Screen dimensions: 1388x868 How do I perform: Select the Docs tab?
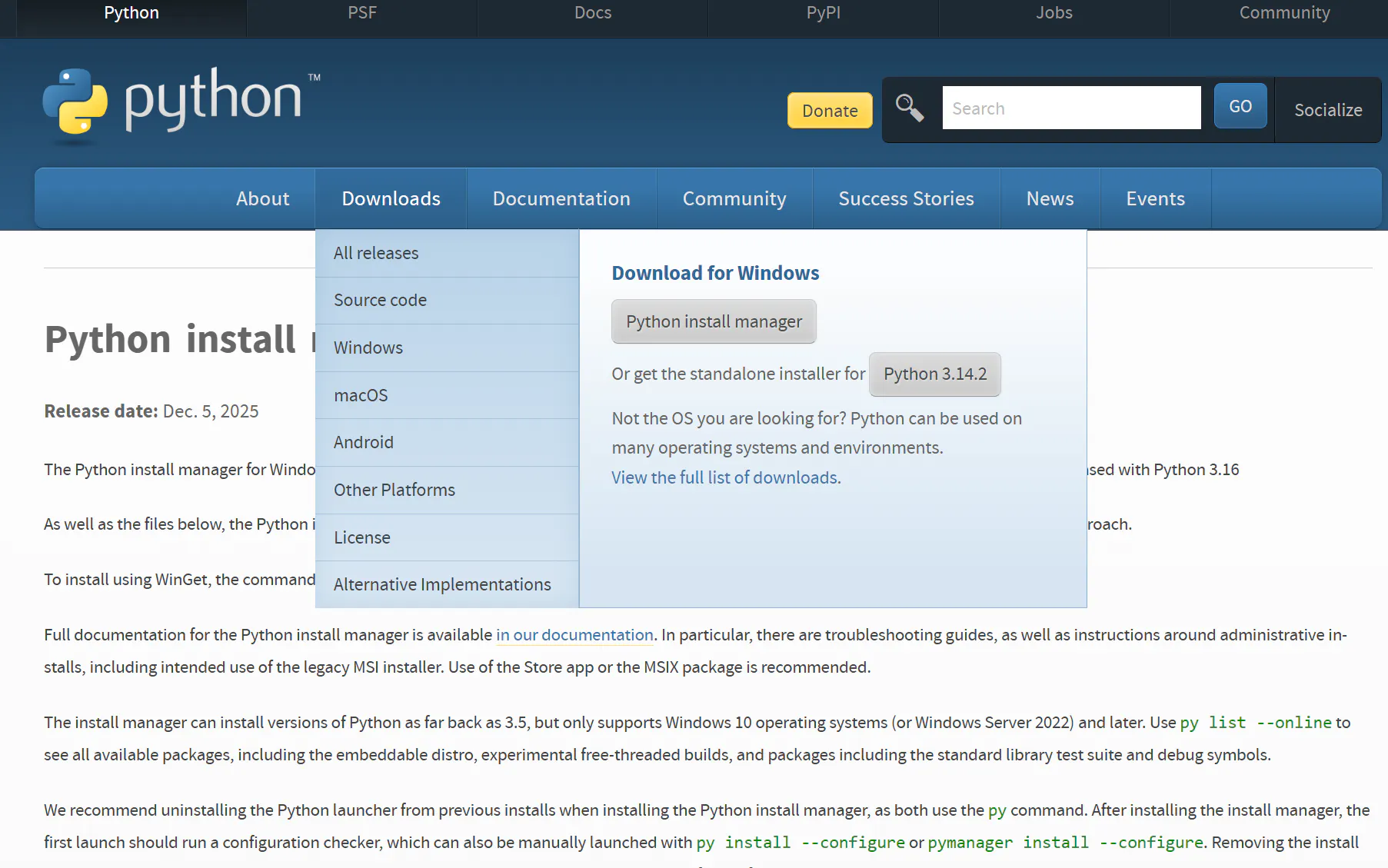[592, 12]
